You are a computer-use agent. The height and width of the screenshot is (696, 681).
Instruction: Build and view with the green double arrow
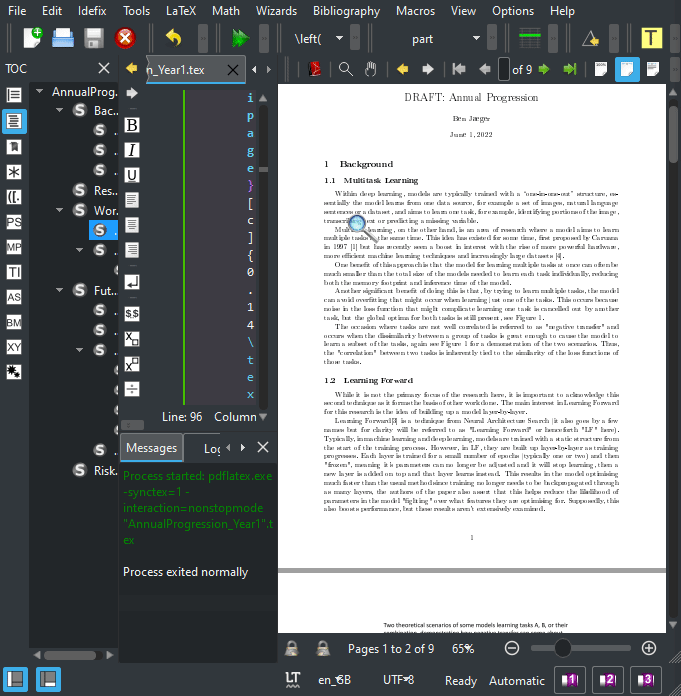pyautogui.click(x=240, y=38)
